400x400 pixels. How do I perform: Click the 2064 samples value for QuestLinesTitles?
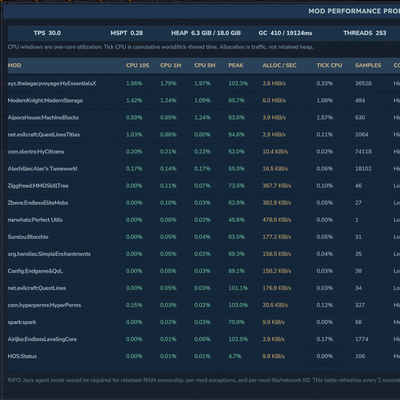pyautogui.click(x=362, y=135)
